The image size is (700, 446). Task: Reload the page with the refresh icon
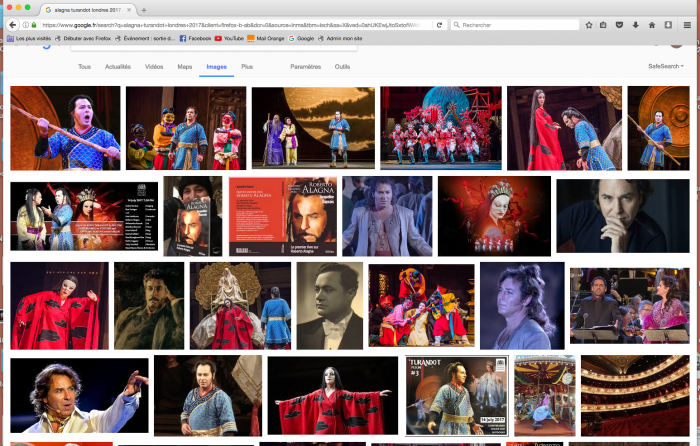tap(439, 25)
